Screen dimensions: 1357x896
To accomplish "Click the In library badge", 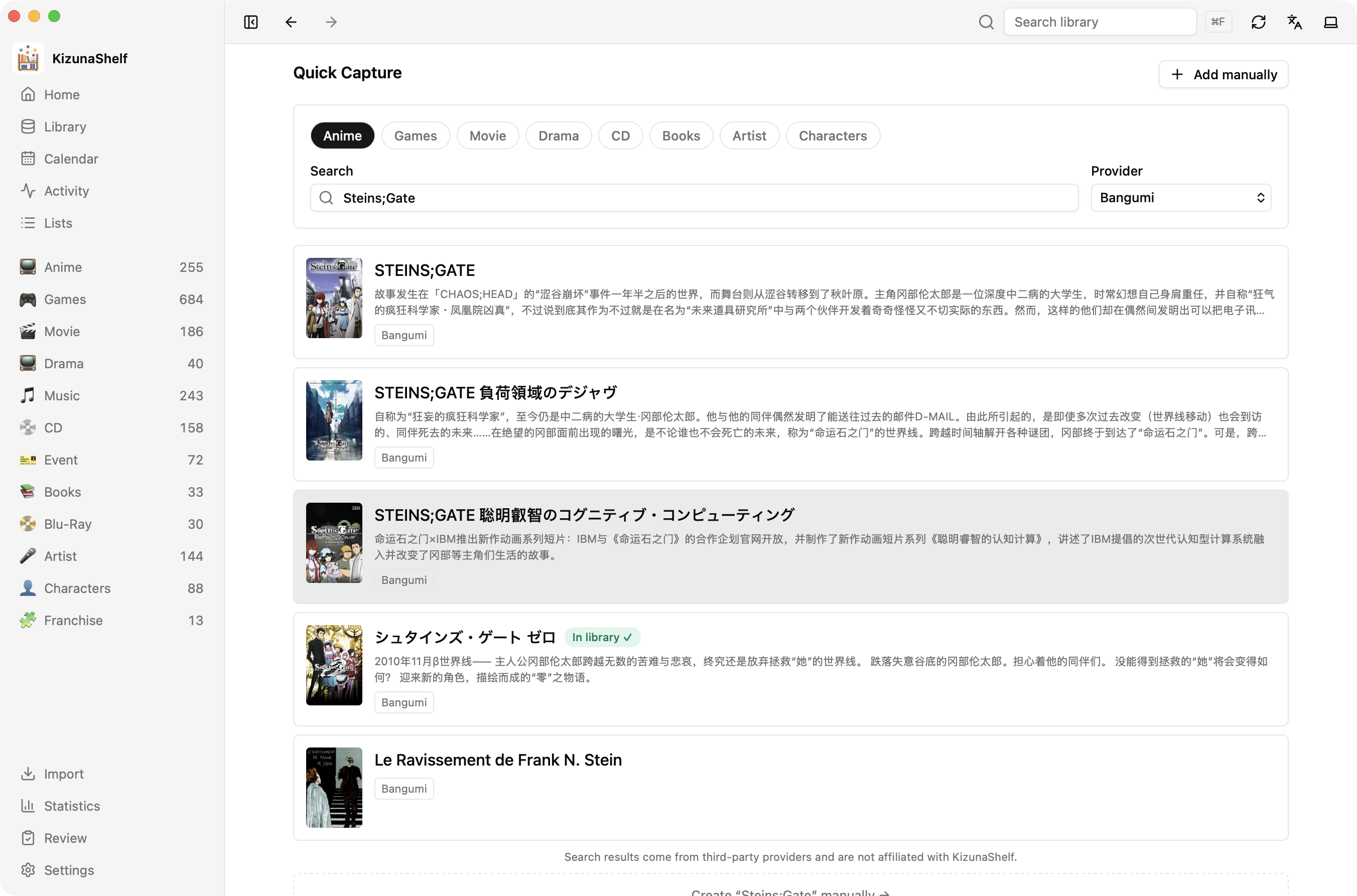I will pyautogui.click(x=602, y=637).
